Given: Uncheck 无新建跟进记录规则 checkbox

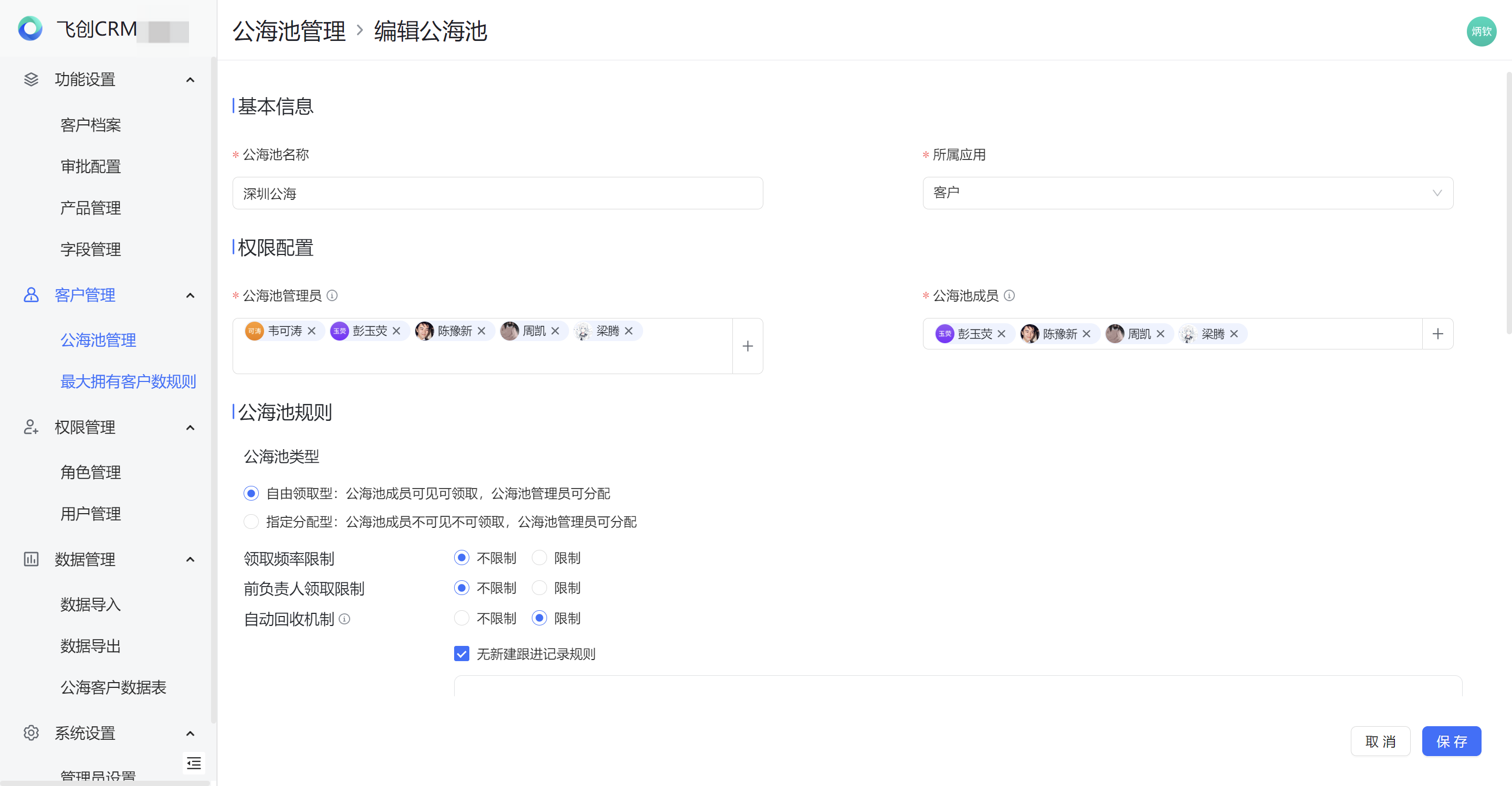Looking at the screenshot, I should (461, 653).
